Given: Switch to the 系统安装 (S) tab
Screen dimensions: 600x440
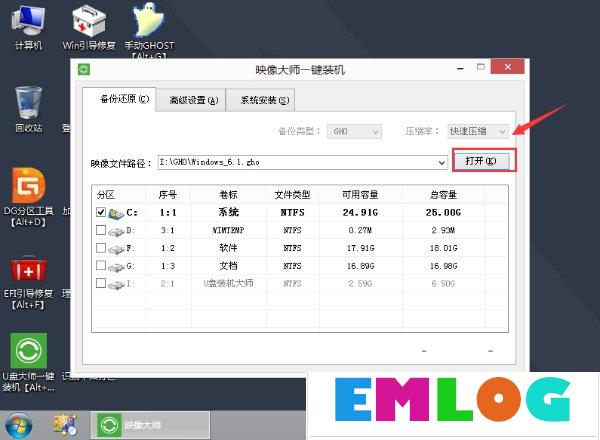Looking at the screenshot, I should click(261, 100).
